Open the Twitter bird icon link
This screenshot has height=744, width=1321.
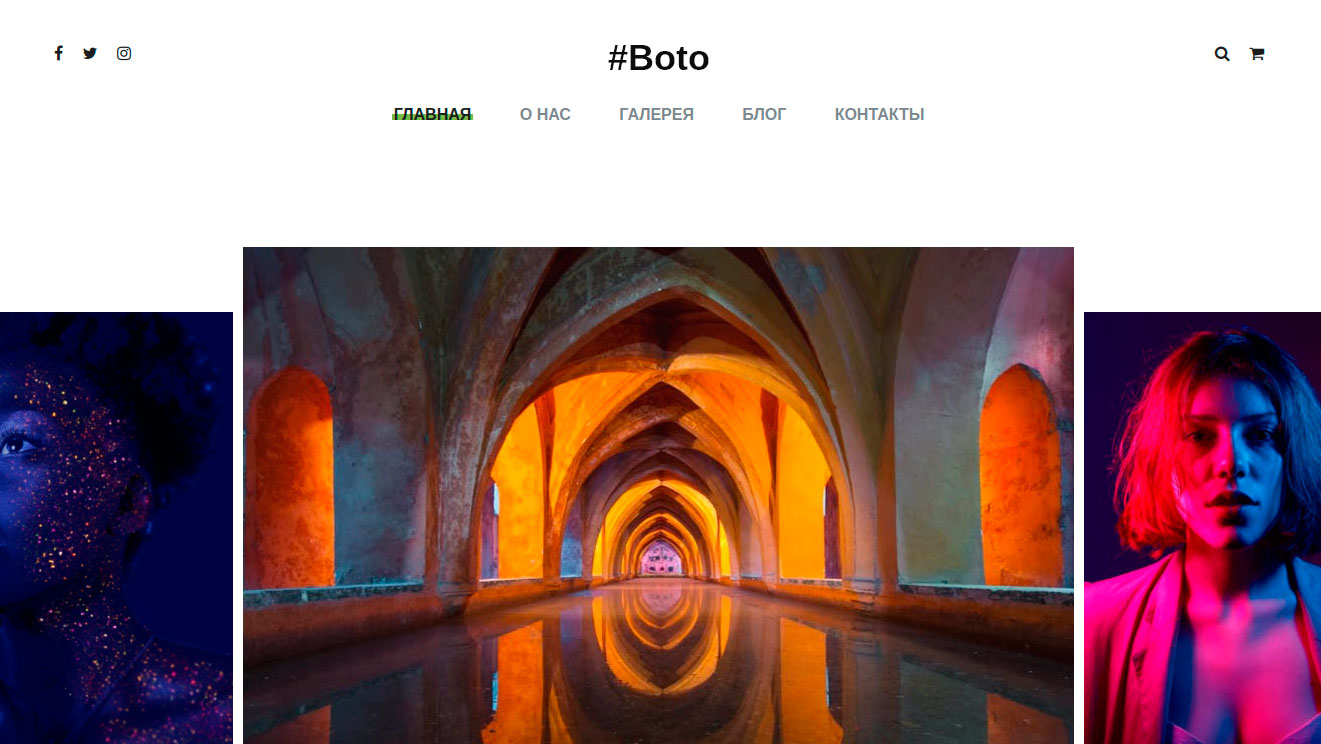(90, 53)
